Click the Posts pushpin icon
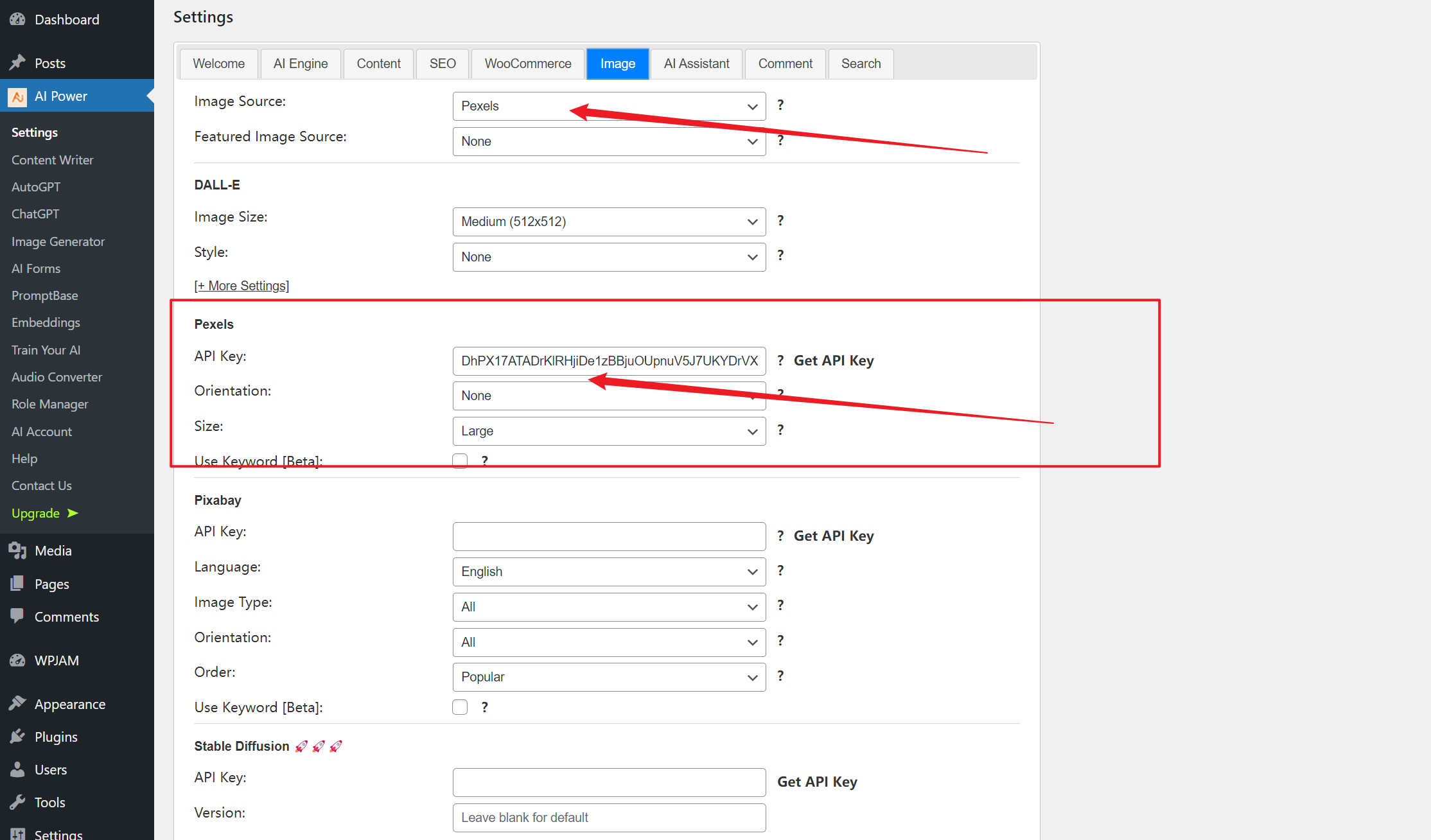 click(x=17, y=63)
